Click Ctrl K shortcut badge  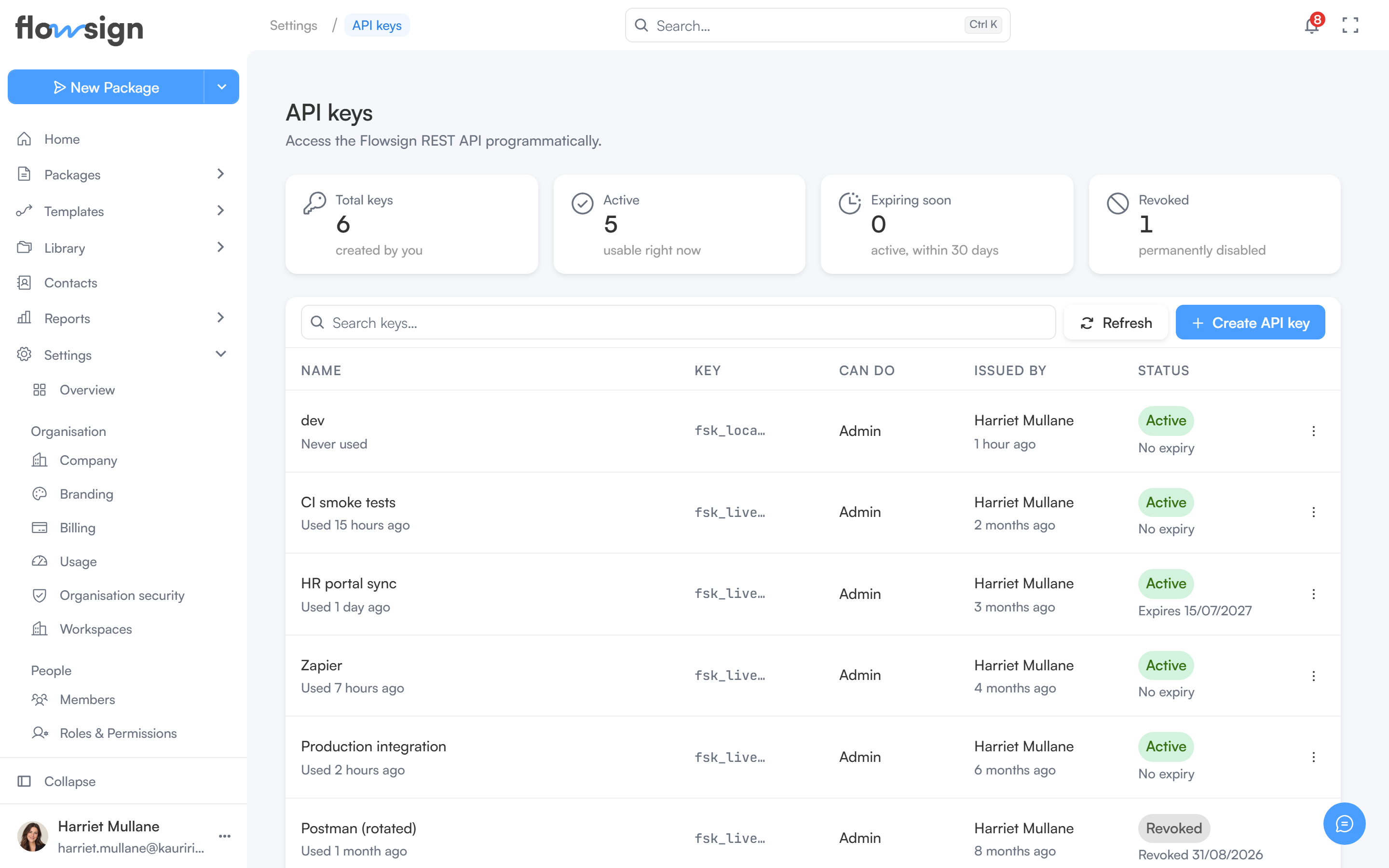[x=982, y=25]
